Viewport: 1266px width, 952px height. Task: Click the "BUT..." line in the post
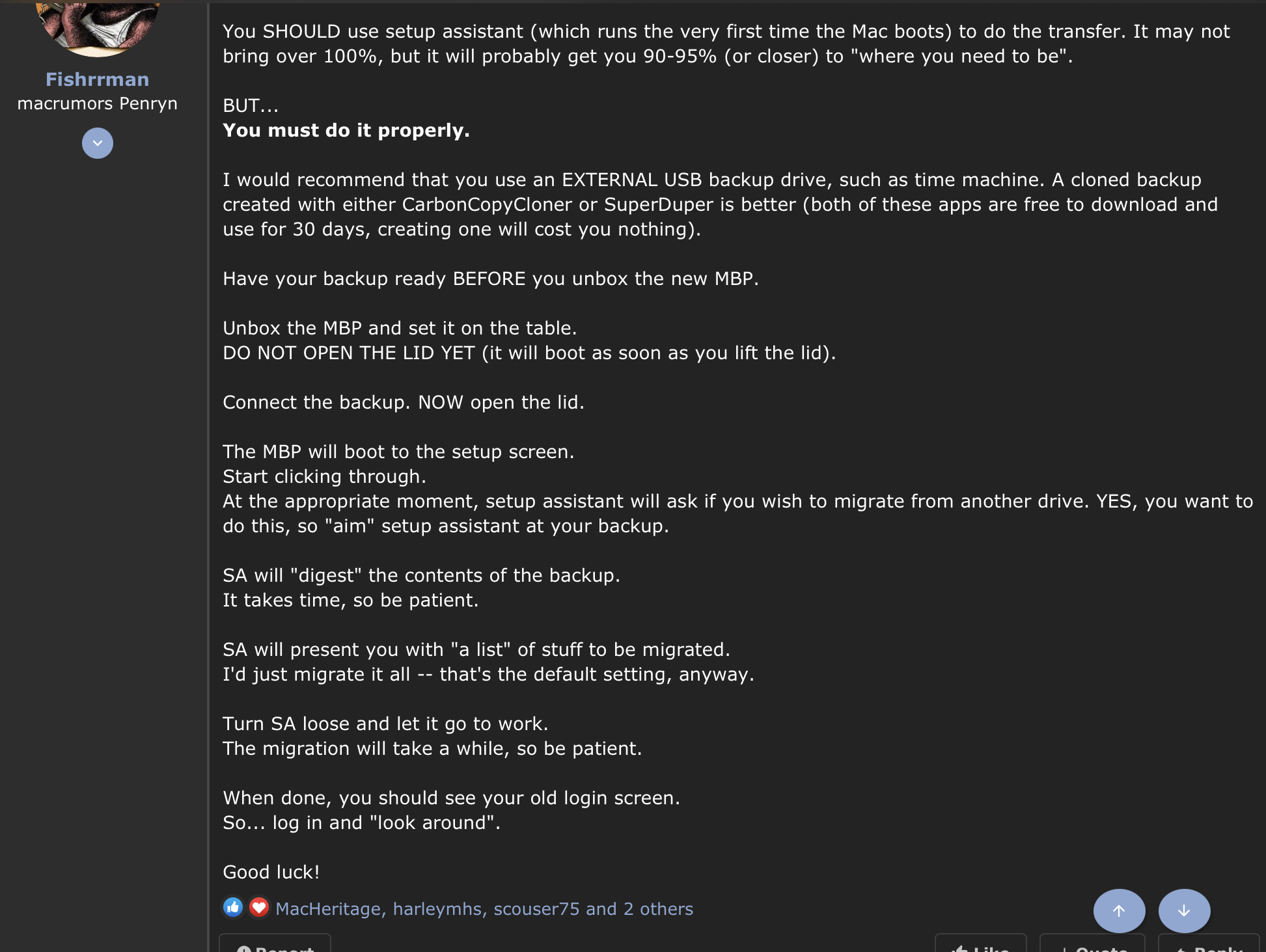click(x=251, y=105)
